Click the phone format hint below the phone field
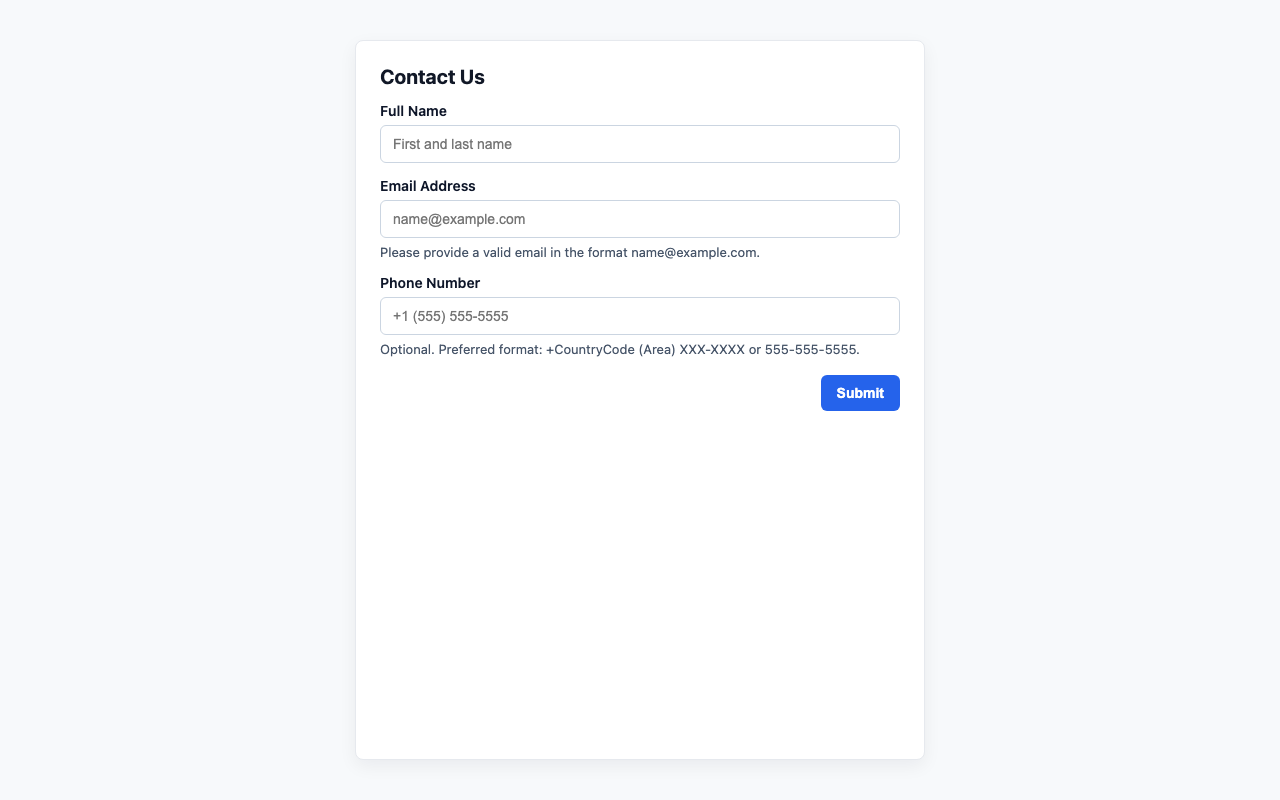The image size is (1280, 800). 620,350
